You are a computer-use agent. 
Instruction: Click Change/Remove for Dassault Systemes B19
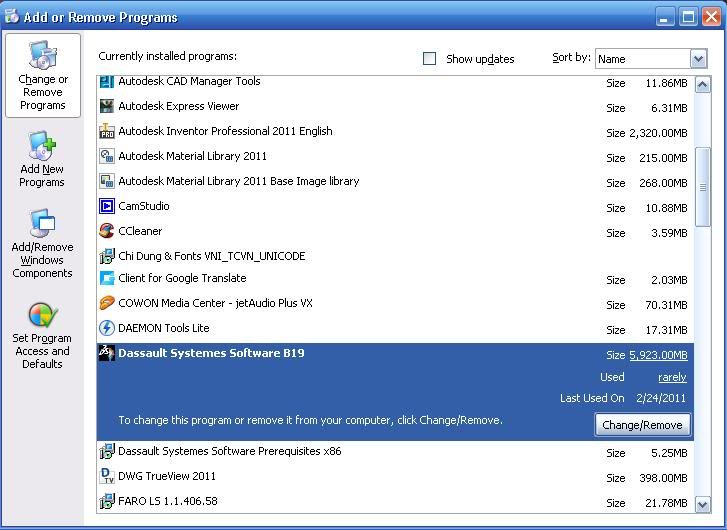642,425
